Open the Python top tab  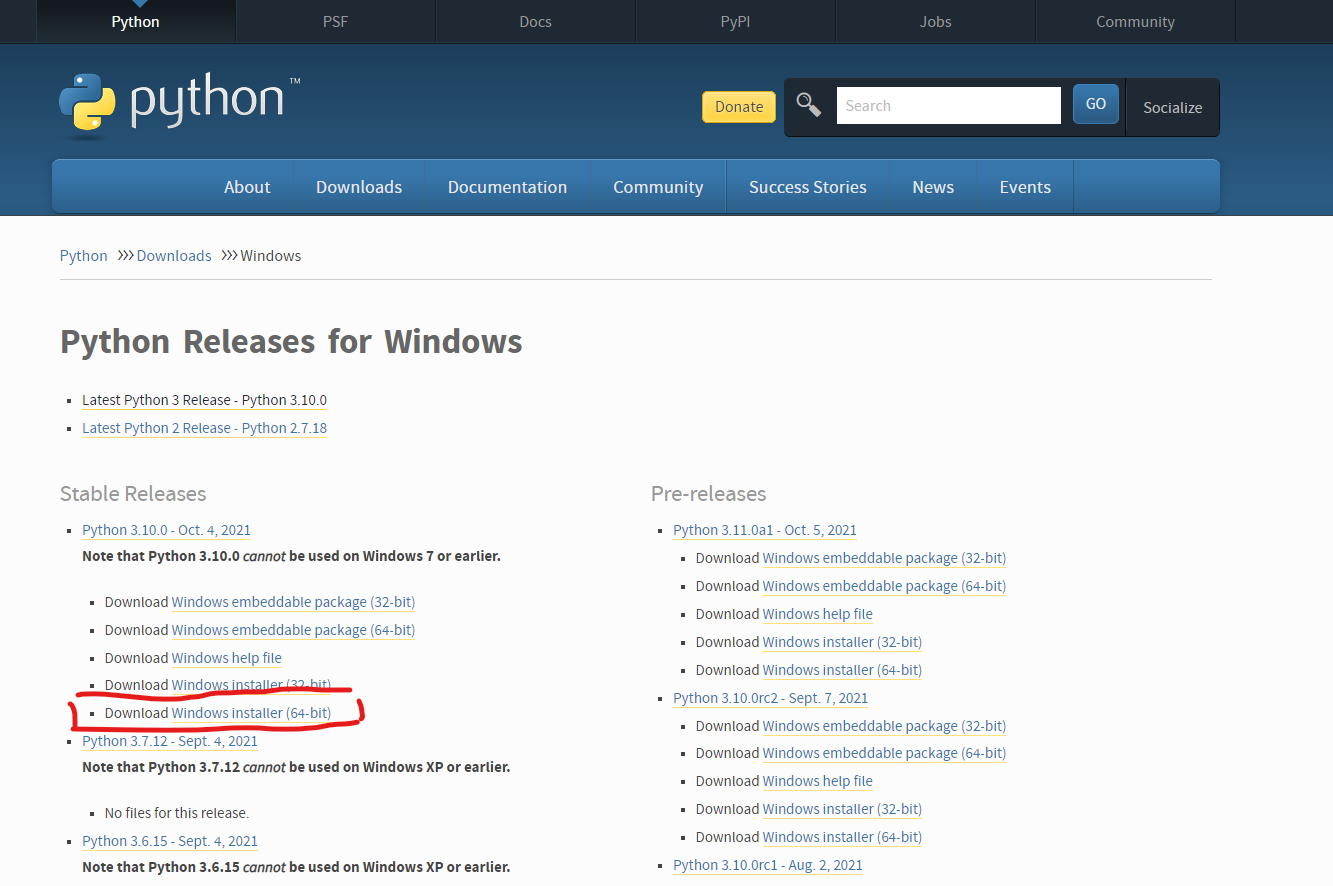136,21
